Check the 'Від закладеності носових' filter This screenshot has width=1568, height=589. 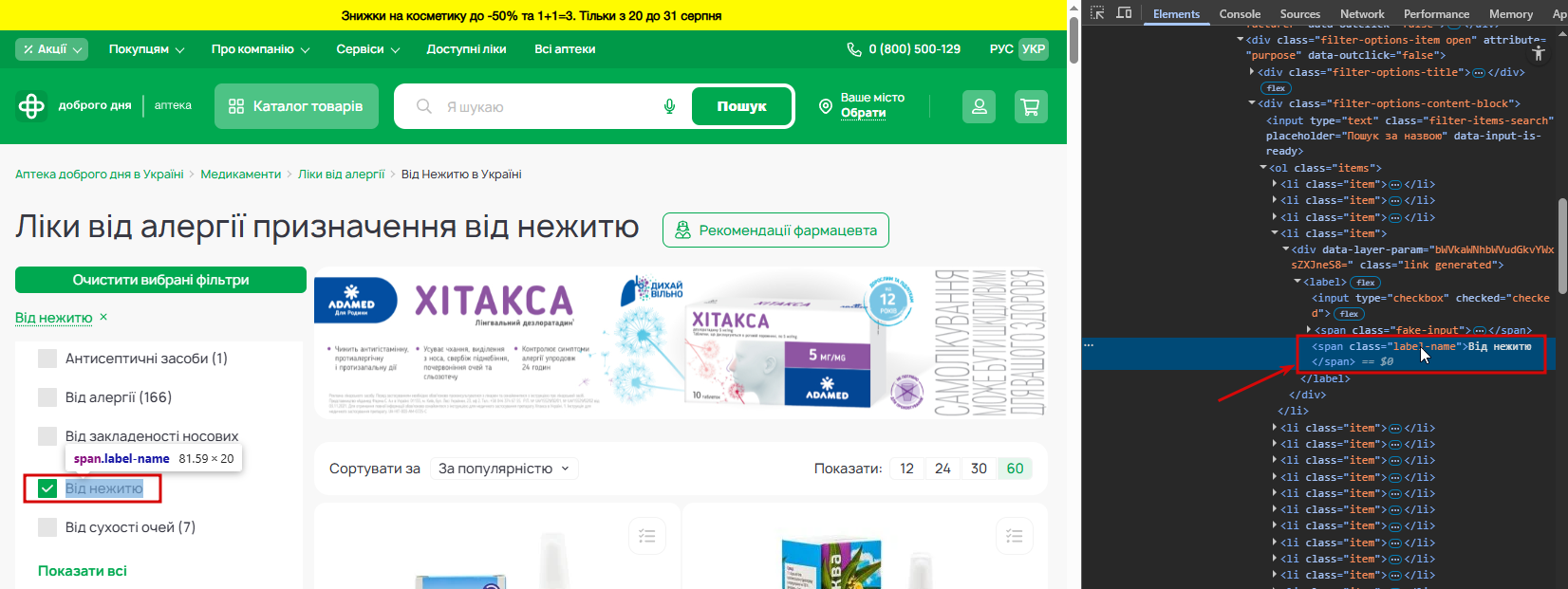click(47, 436)
